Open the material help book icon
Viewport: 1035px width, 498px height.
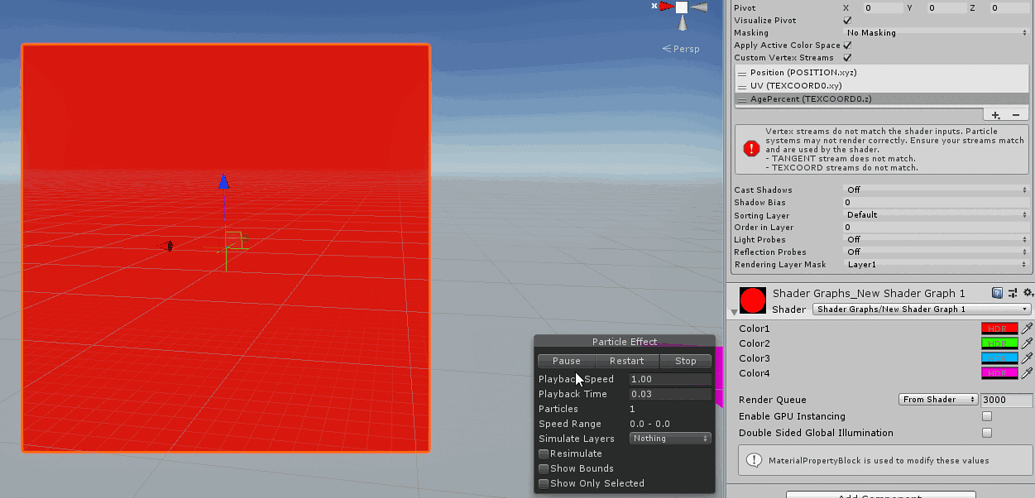997,293
